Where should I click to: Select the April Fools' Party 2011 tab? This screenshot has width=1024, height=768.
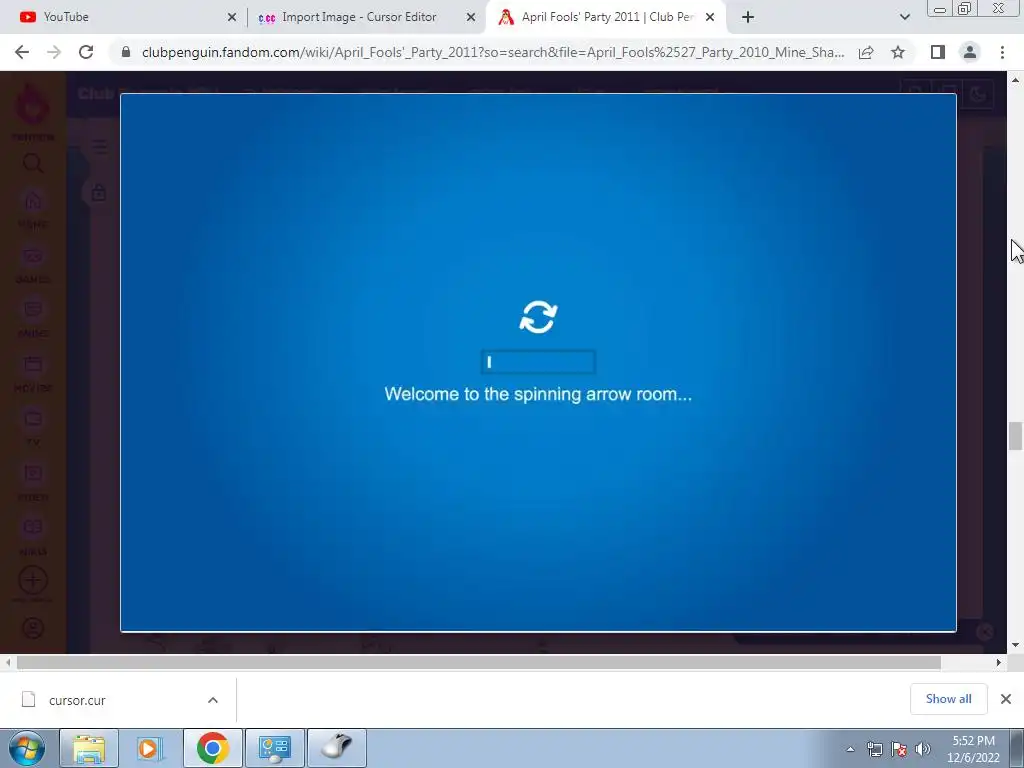[x=604, y=17]
